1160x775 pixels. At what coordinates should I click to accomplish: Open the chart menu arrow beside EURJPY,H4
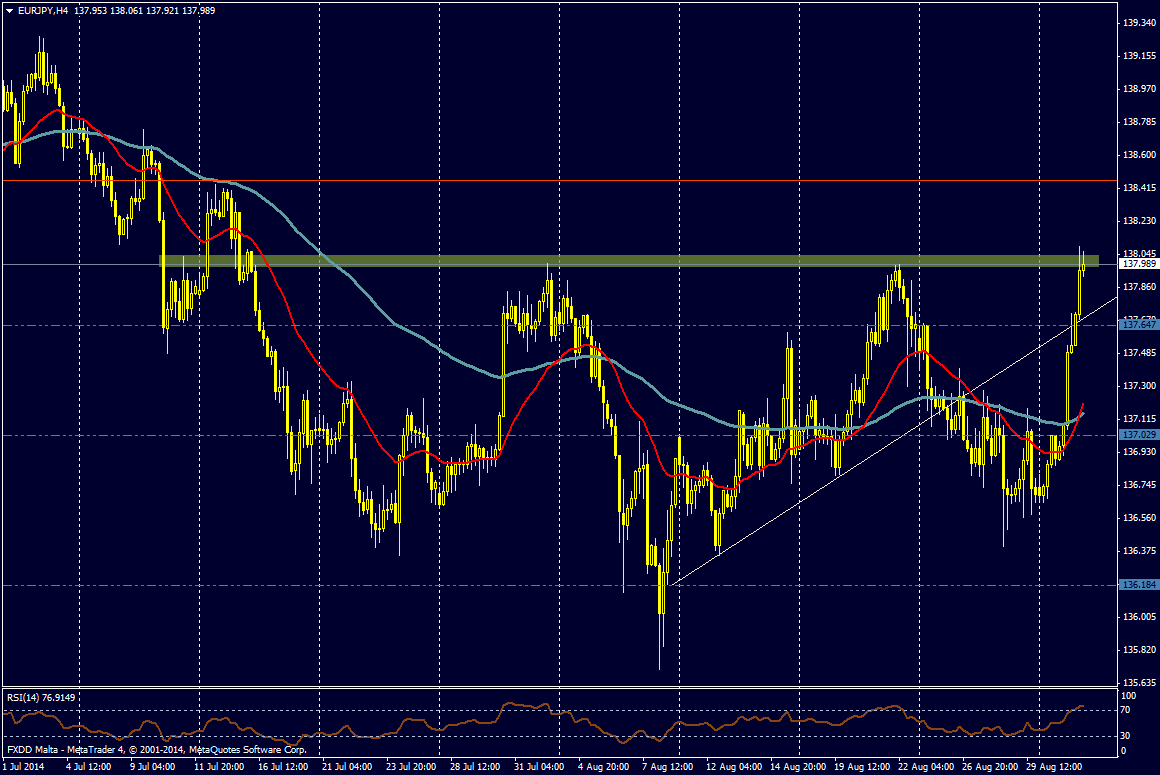coord(10,10)
